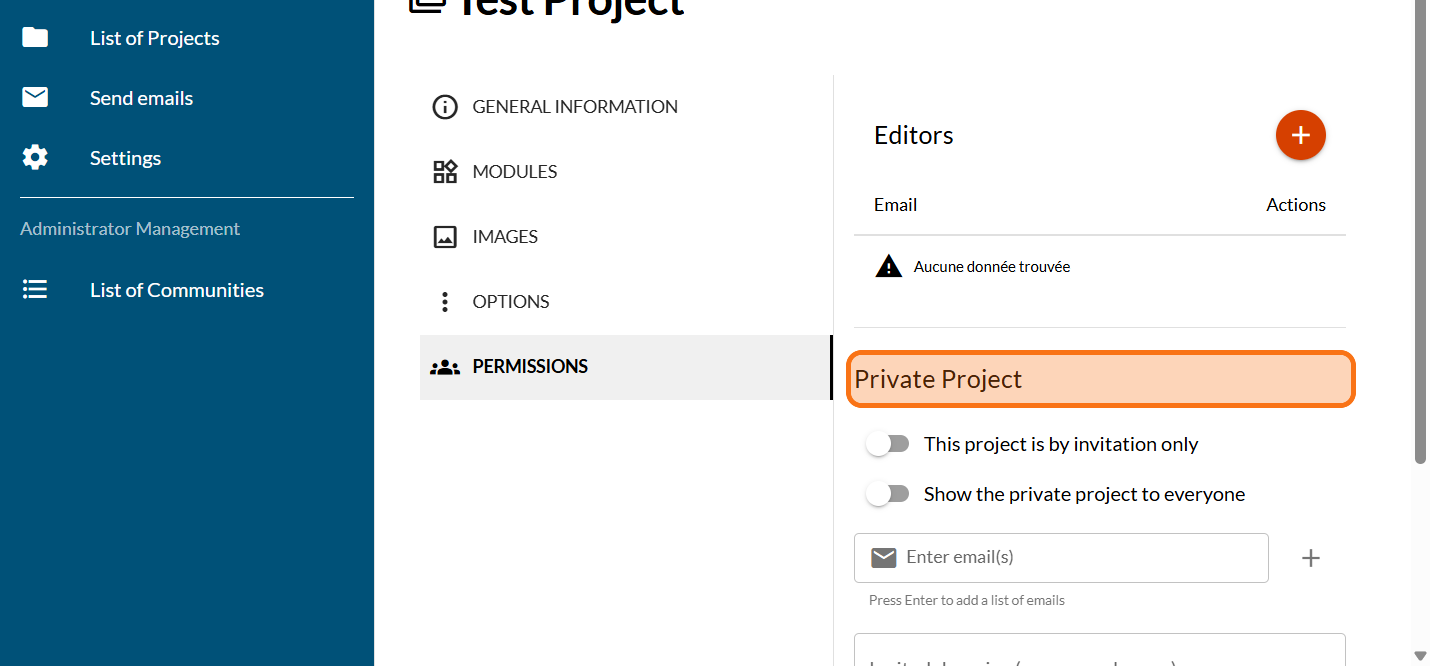The image size is (1430, 666).
Task: Click the gray plus icon beside email field
Action: [x=1310, y=558]
